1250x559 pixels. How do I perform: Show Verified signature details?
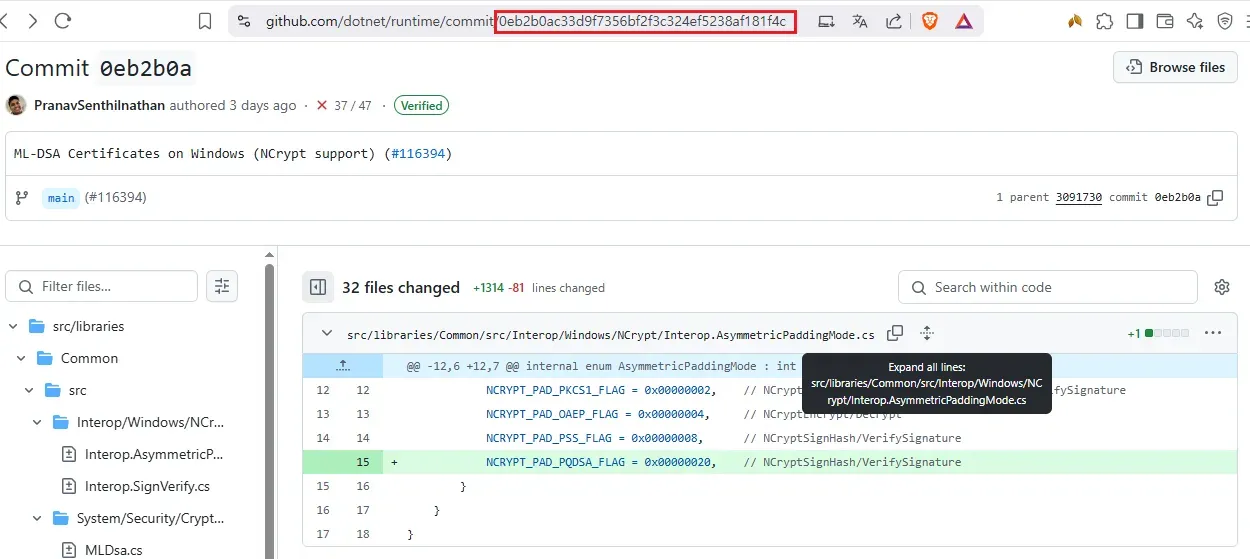(421, 105)
